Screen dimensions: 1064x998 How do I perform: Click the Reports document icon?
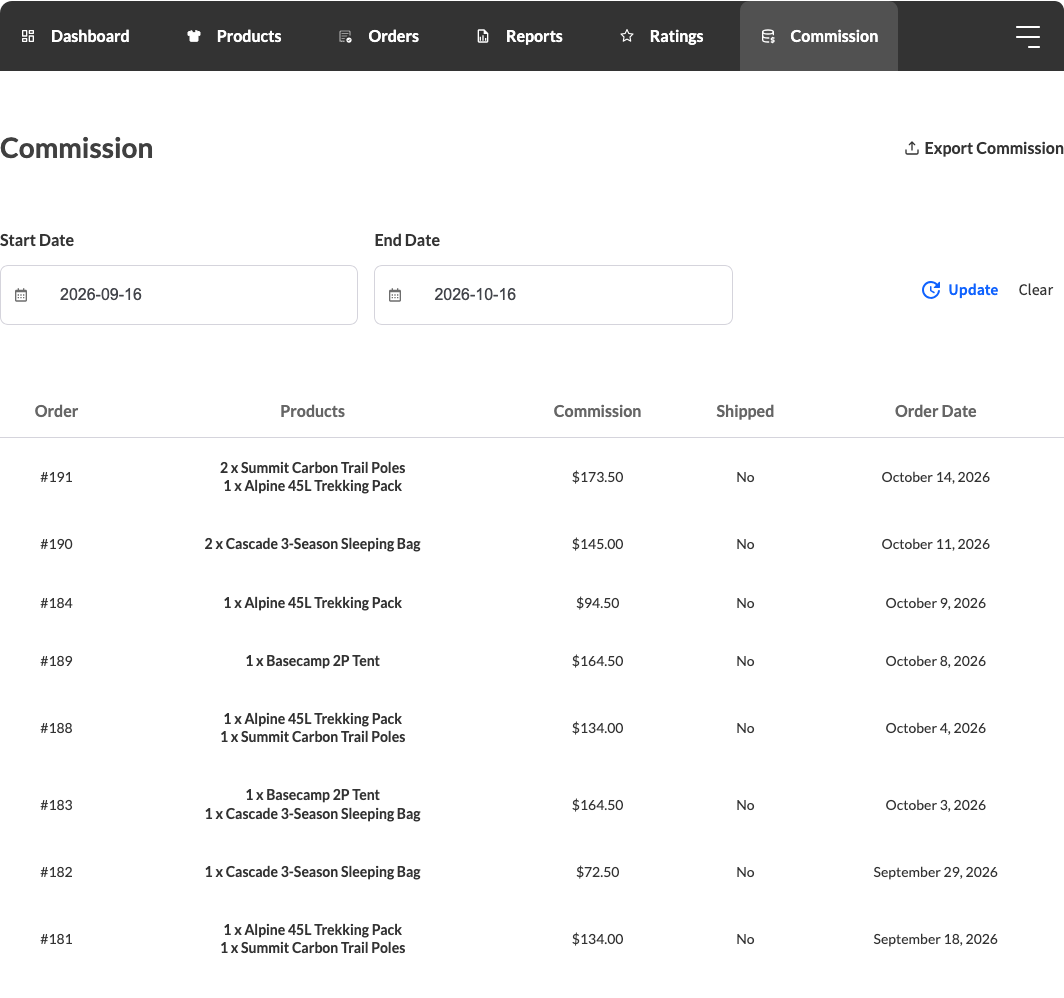(483, 36)
